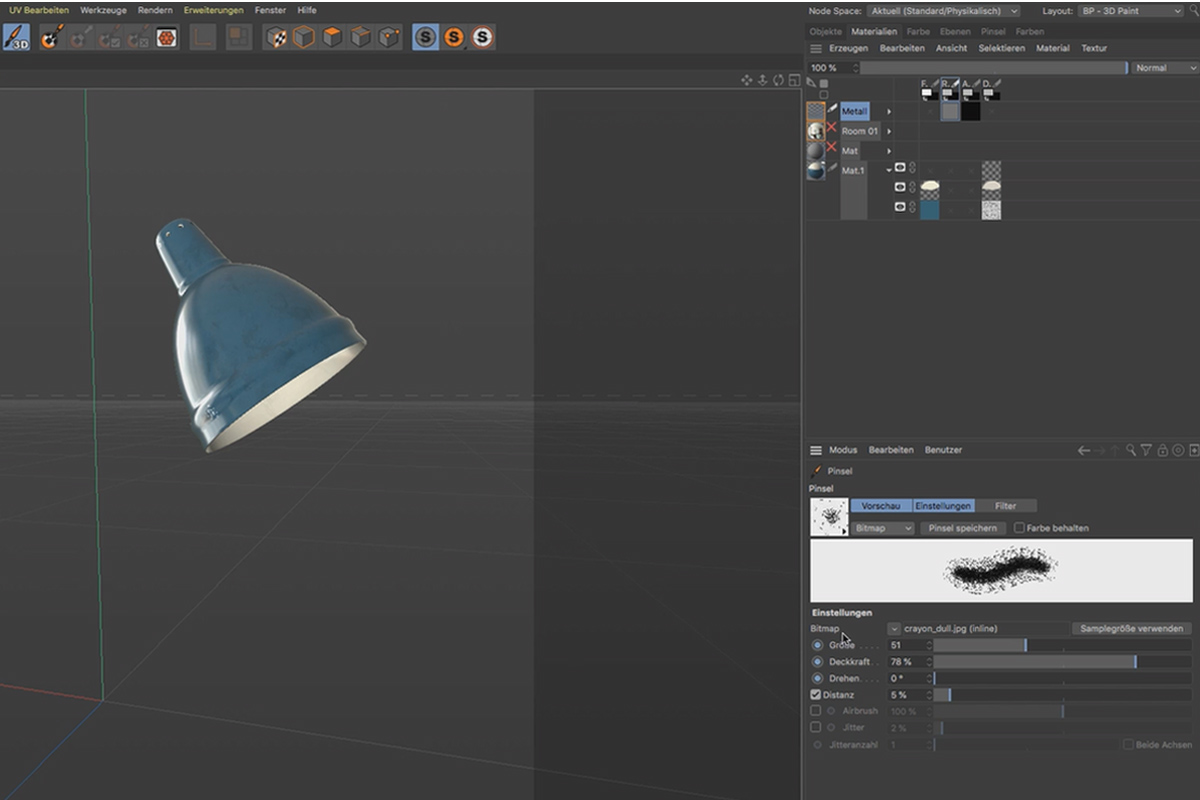Click the Pinsel speichern button
Viewport: 1200px width, 800px height.
(x=962, y=528)
